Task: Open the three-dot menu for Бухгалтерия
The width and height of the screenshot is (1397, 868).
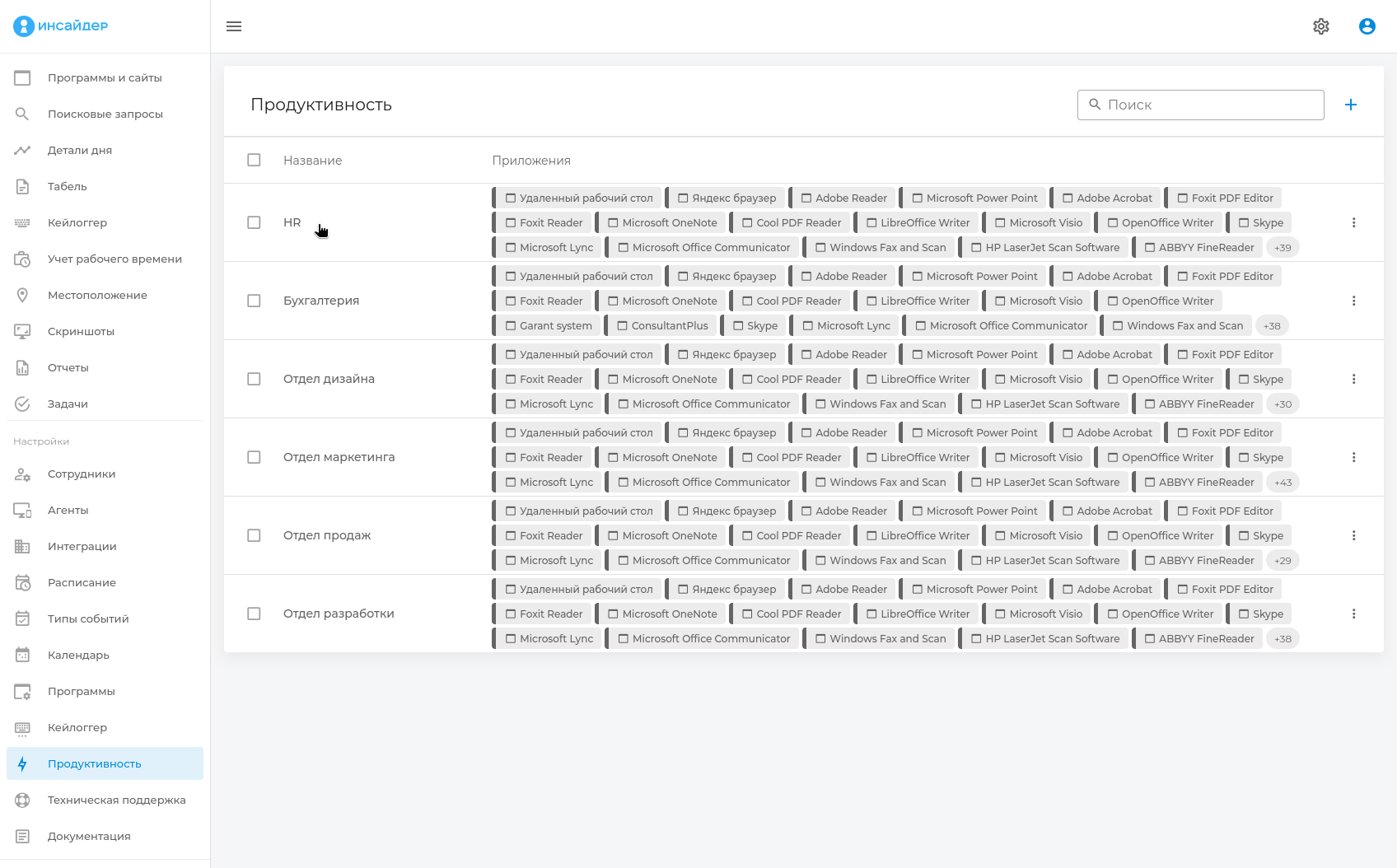Action: (1353, 301)
